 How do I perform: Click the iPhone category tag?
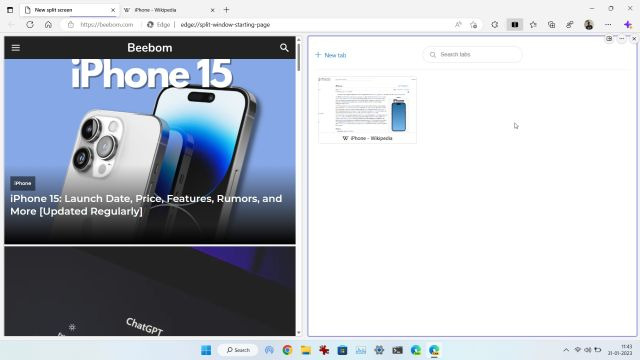pyautogui.click(x=23, y=183)
